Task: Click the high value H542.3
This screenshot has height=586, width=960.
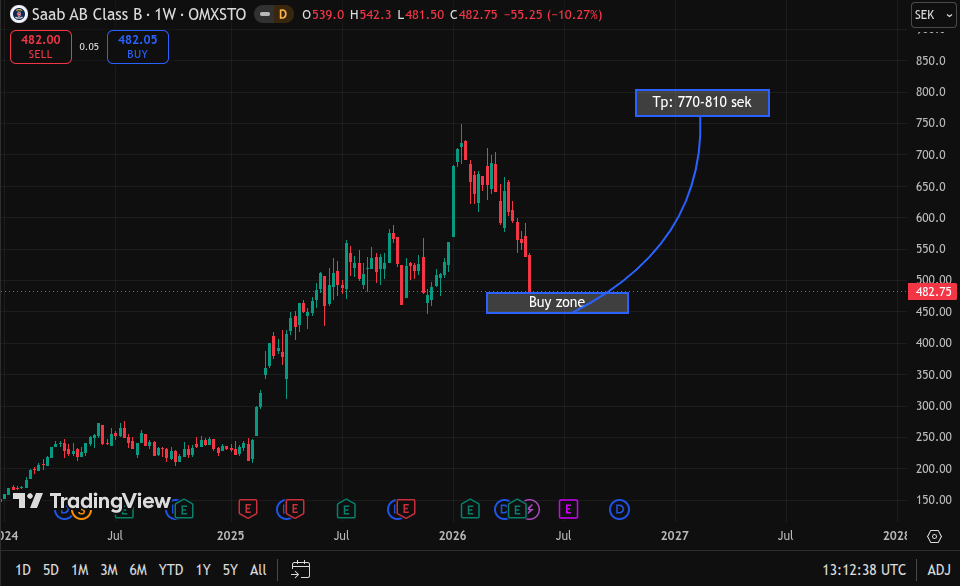Action: pos(370,14)
